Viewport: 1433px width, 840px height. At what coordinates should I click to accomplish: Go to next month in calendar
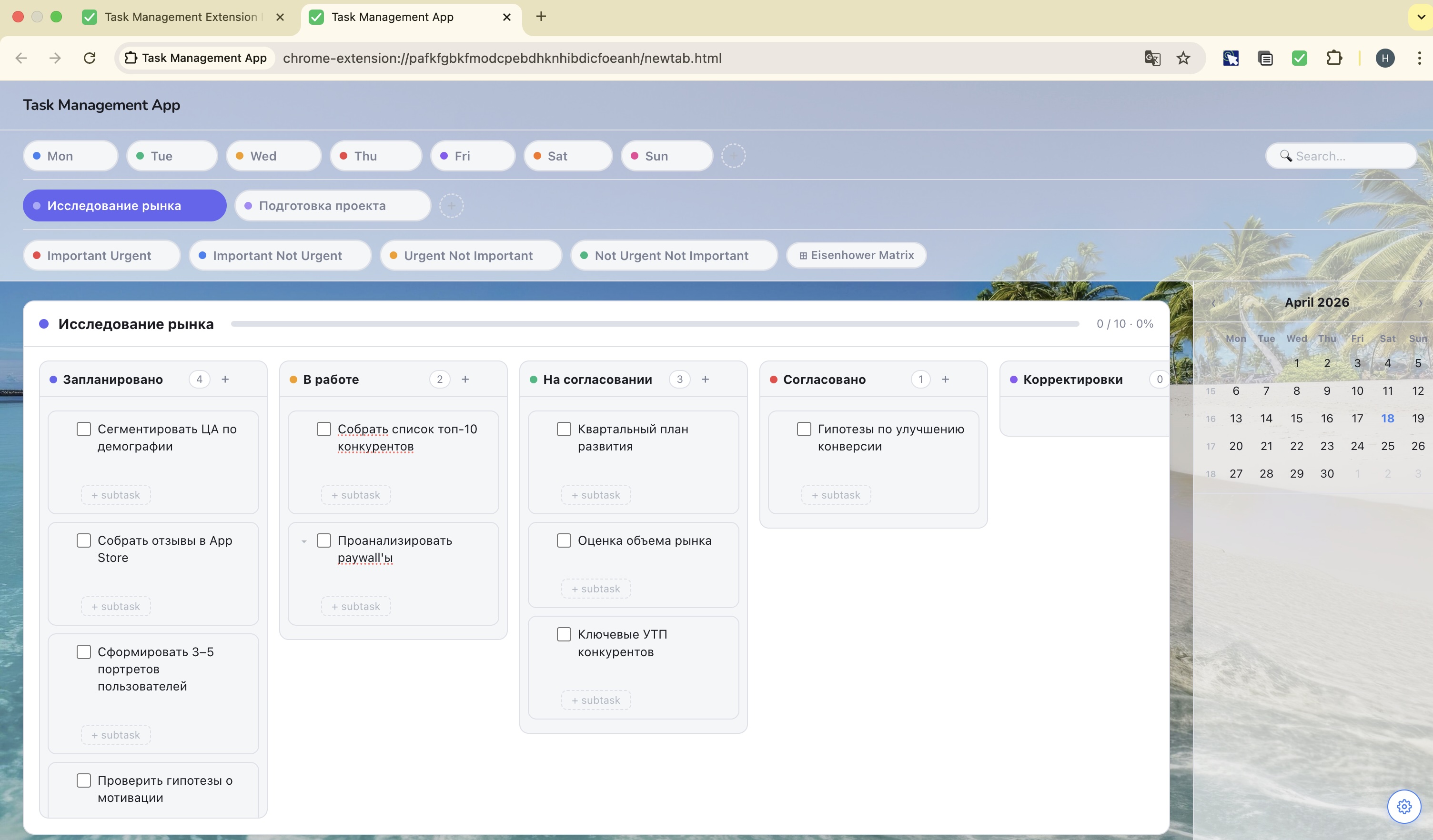[1420, 303]
